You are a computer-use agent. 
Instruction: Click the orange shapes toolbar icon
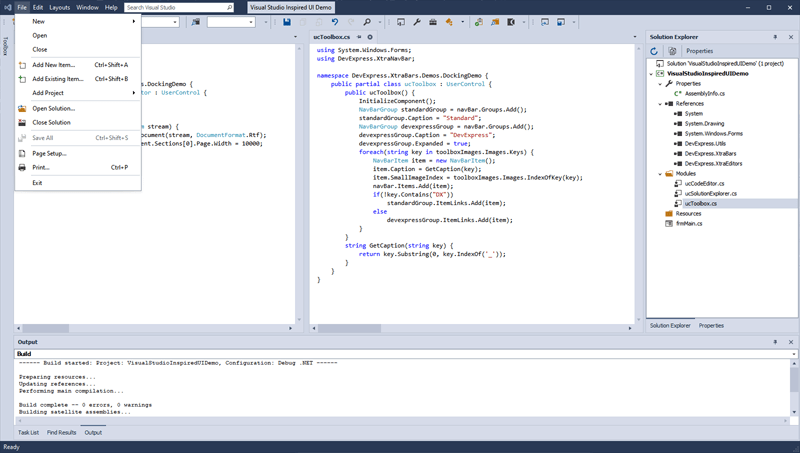click(x=449, y=22)
